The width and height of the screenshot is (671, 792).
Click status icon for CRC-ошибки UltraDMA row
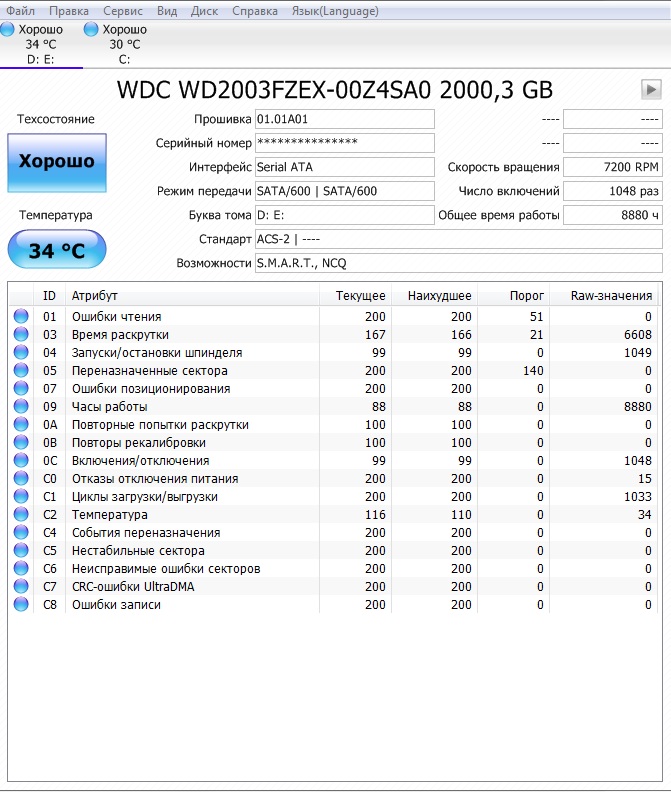pyautogui.click(x=21, y=586)
